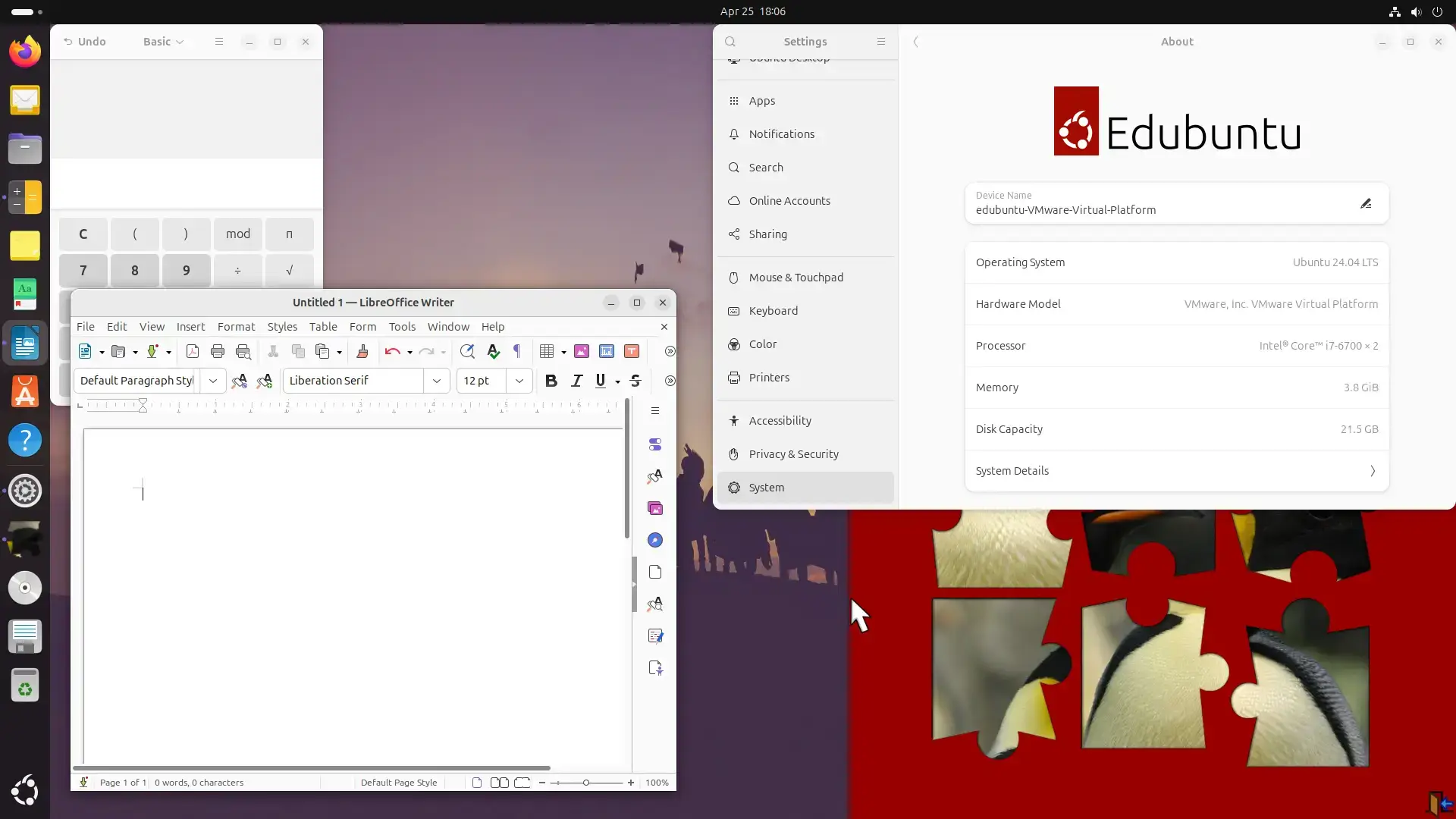Click Undo in the Calculator header
Viewport: 1456px width, 819px height.
(x=84, y=42)
